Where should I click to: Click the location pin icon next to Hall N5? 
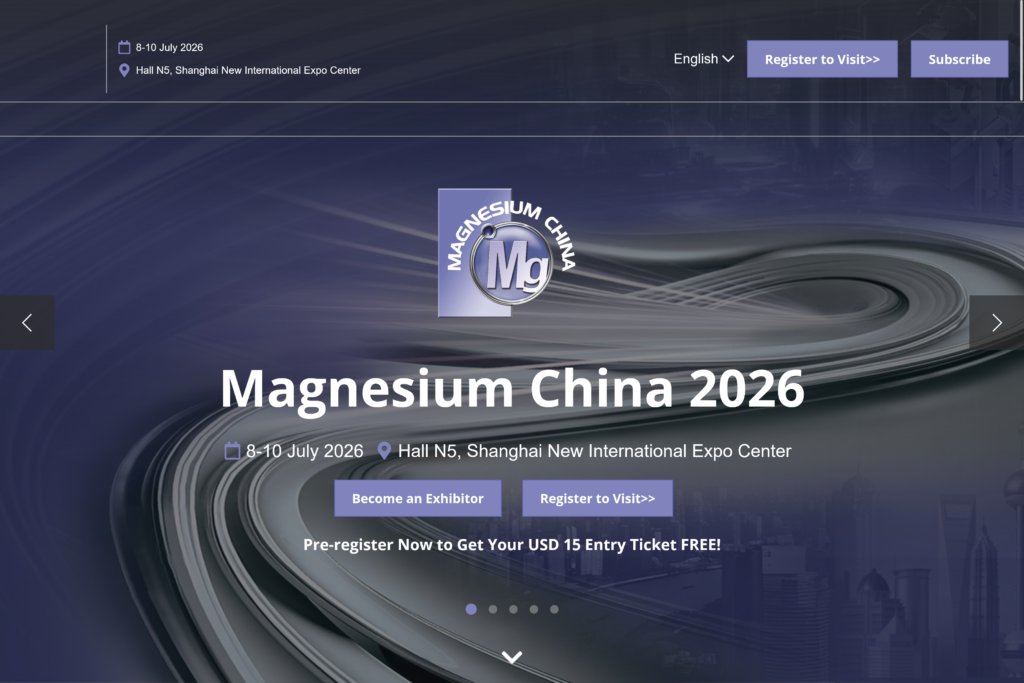[124, 70]
